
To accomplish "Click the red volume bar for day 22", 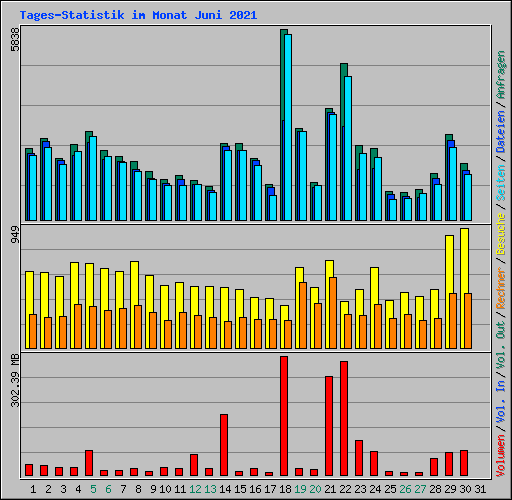I will pyautogui.click(x=344, y=418).
